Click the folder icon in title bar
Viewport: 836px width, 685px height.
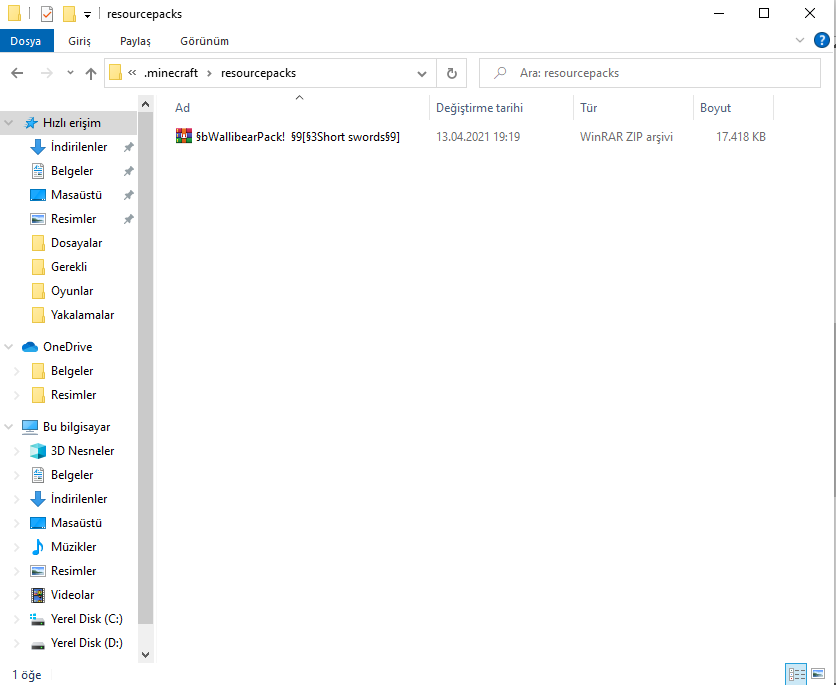pyautogui.click(x=14, y=14)
